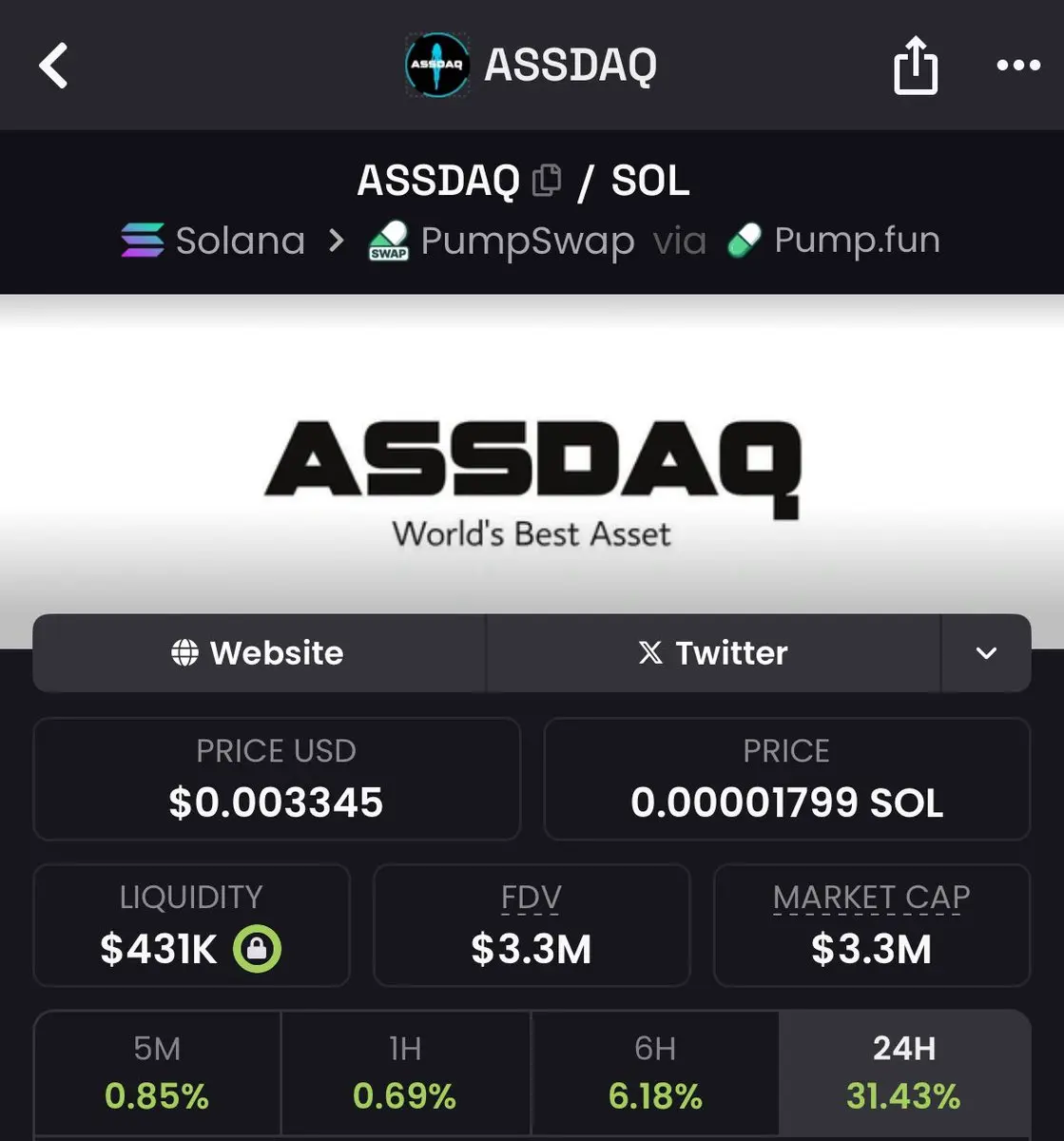Copy ASSDAQ token address icon
1064x1141 pixels.
547,180
